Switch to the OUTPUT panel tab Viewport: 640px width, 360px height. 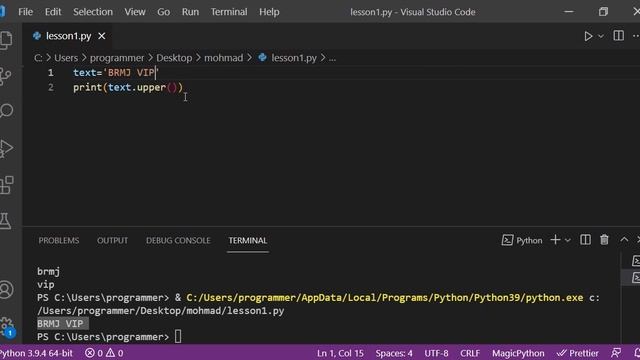(112, 240)
